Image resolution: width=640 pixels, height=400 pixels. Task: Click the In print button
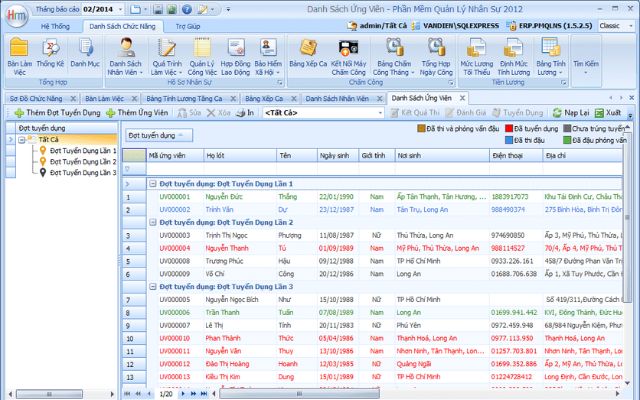tap(245, 113)
